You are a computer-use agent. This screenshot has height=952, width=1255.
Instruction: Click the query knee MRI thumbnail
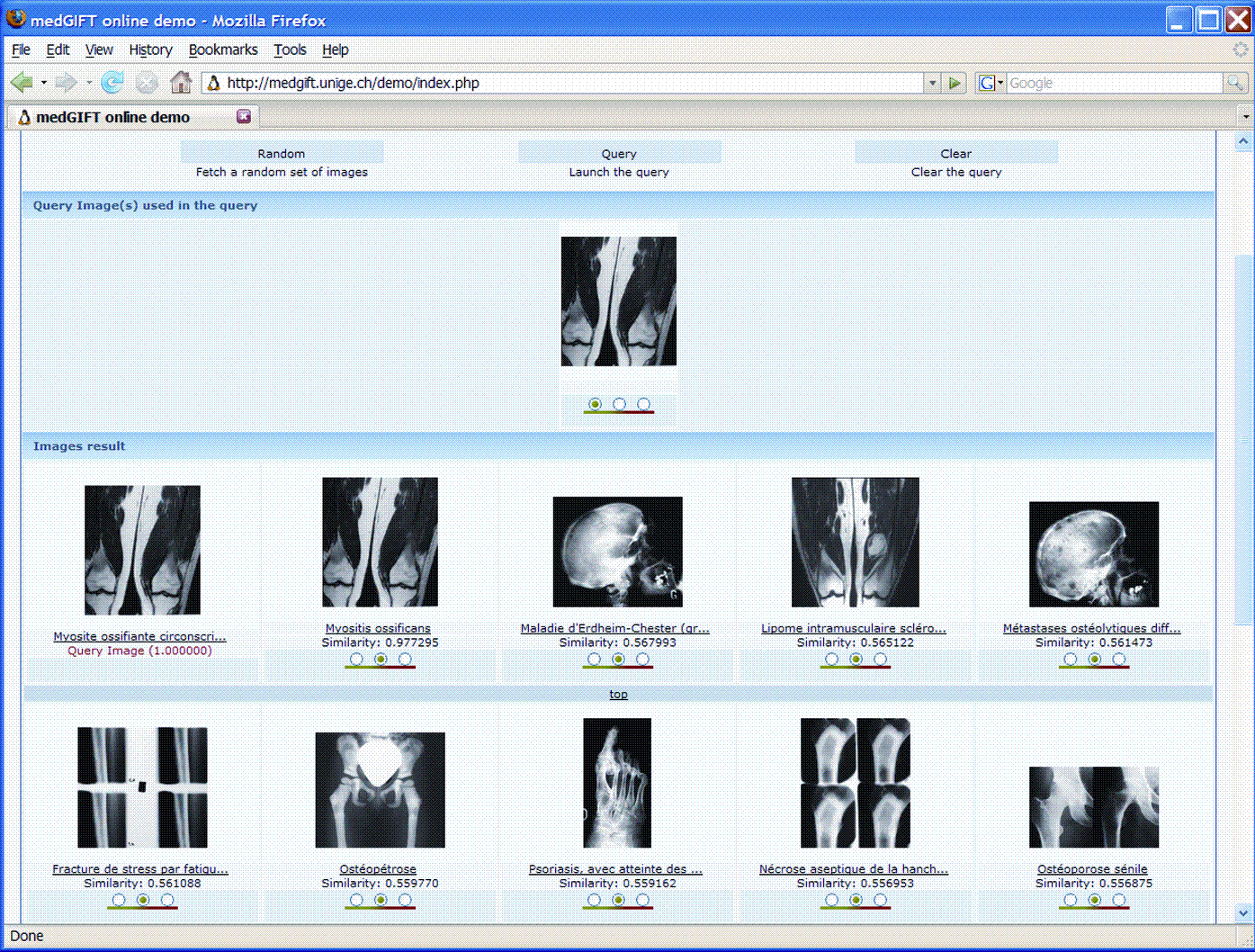(x=619, y=301)
